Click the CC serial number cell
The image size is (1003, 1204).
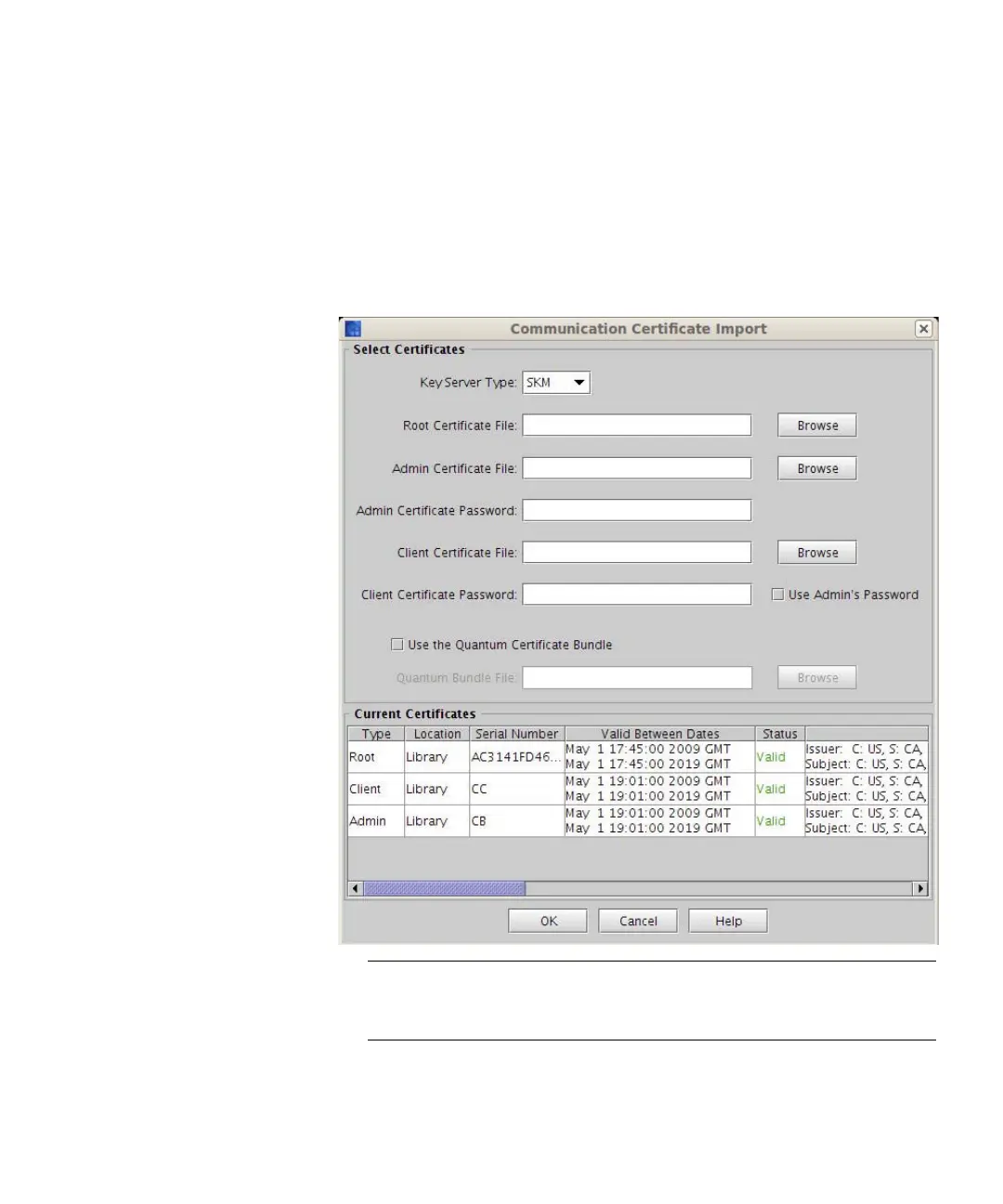[x=517, y=789]
